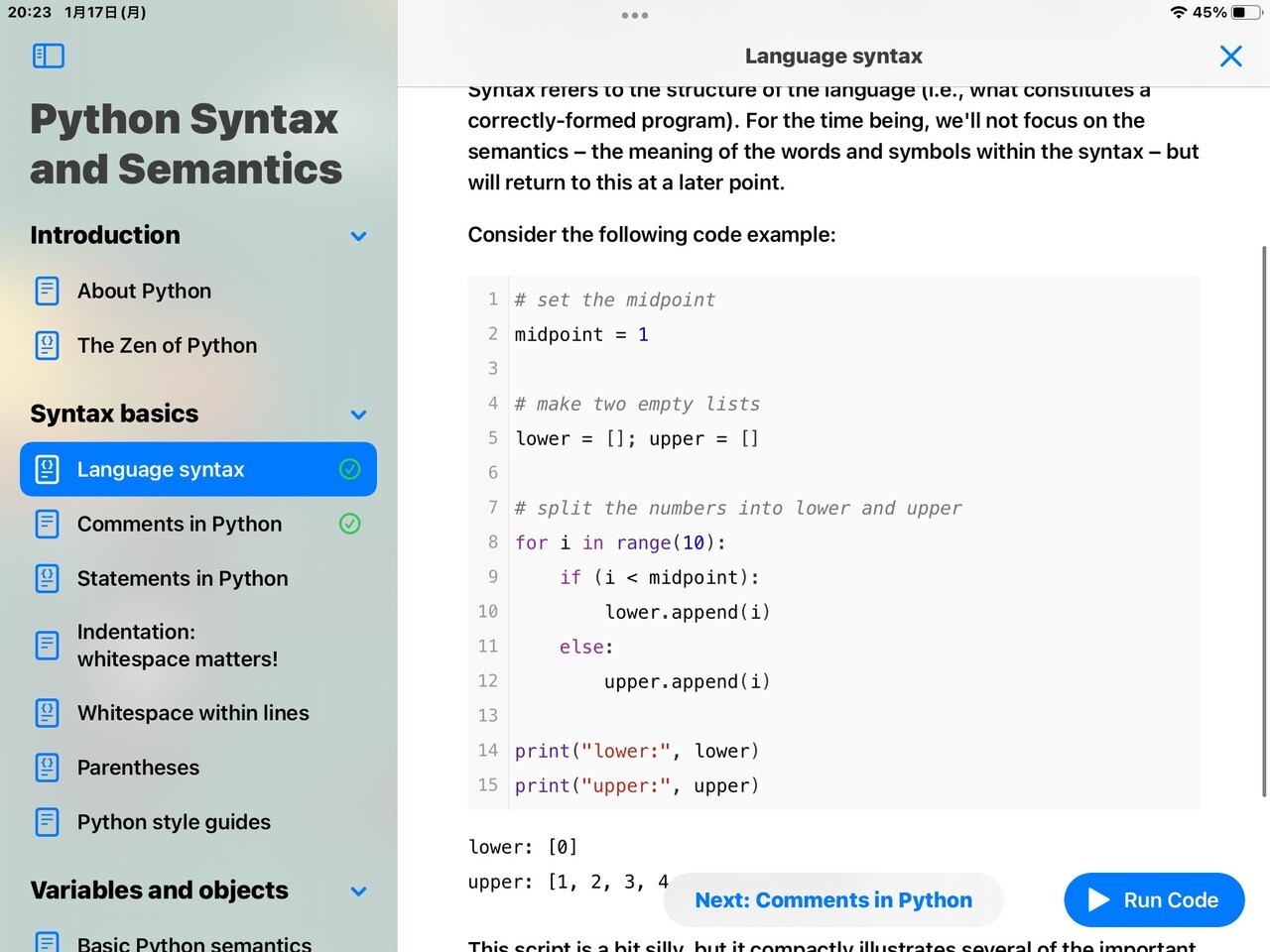Toggle the sidebar with the top-left panel icon
Viewport: 1270px width, 952px height.
point(48,57)
